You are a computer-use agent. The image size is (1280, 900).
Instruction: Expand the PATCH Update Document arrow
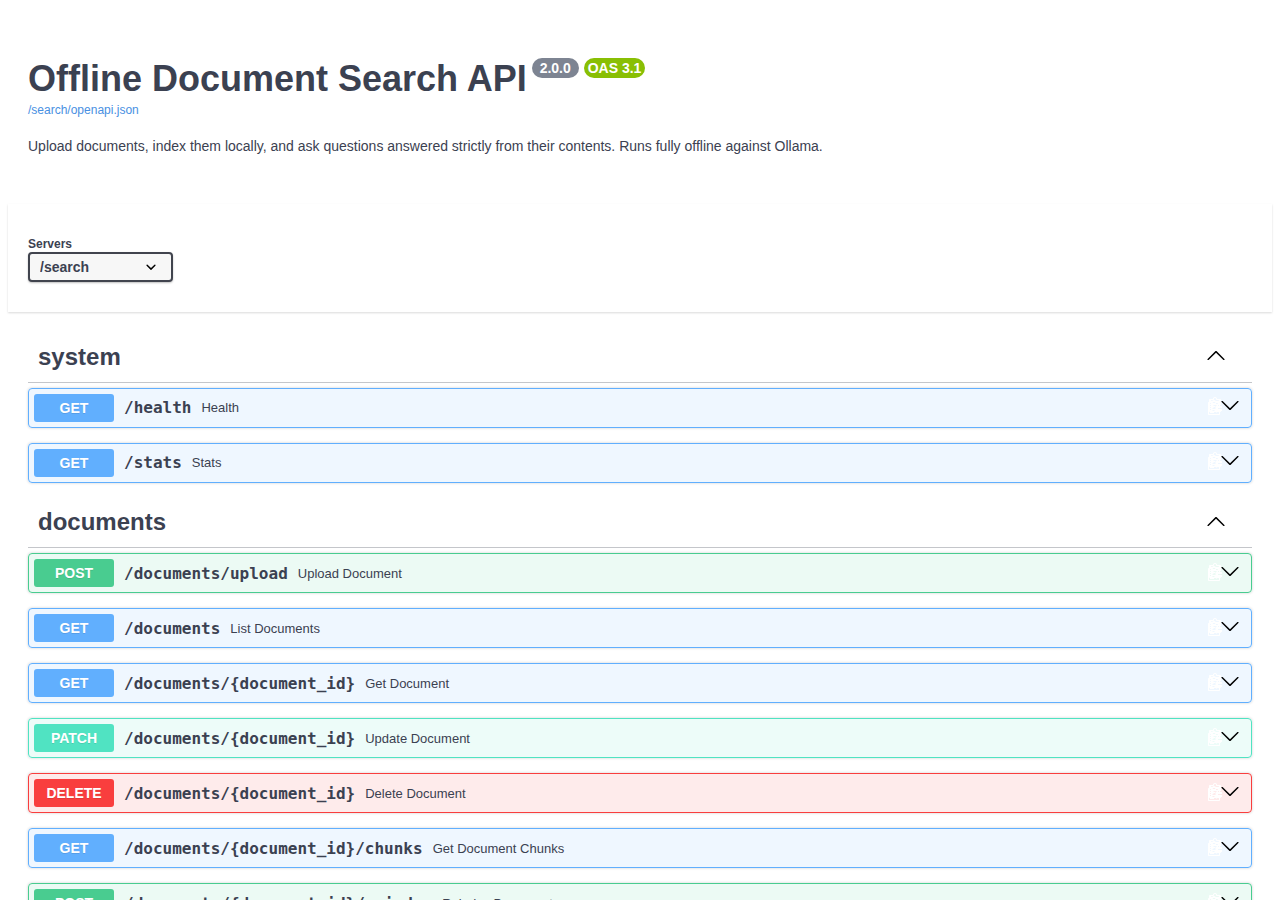(x=1230, y=737)
